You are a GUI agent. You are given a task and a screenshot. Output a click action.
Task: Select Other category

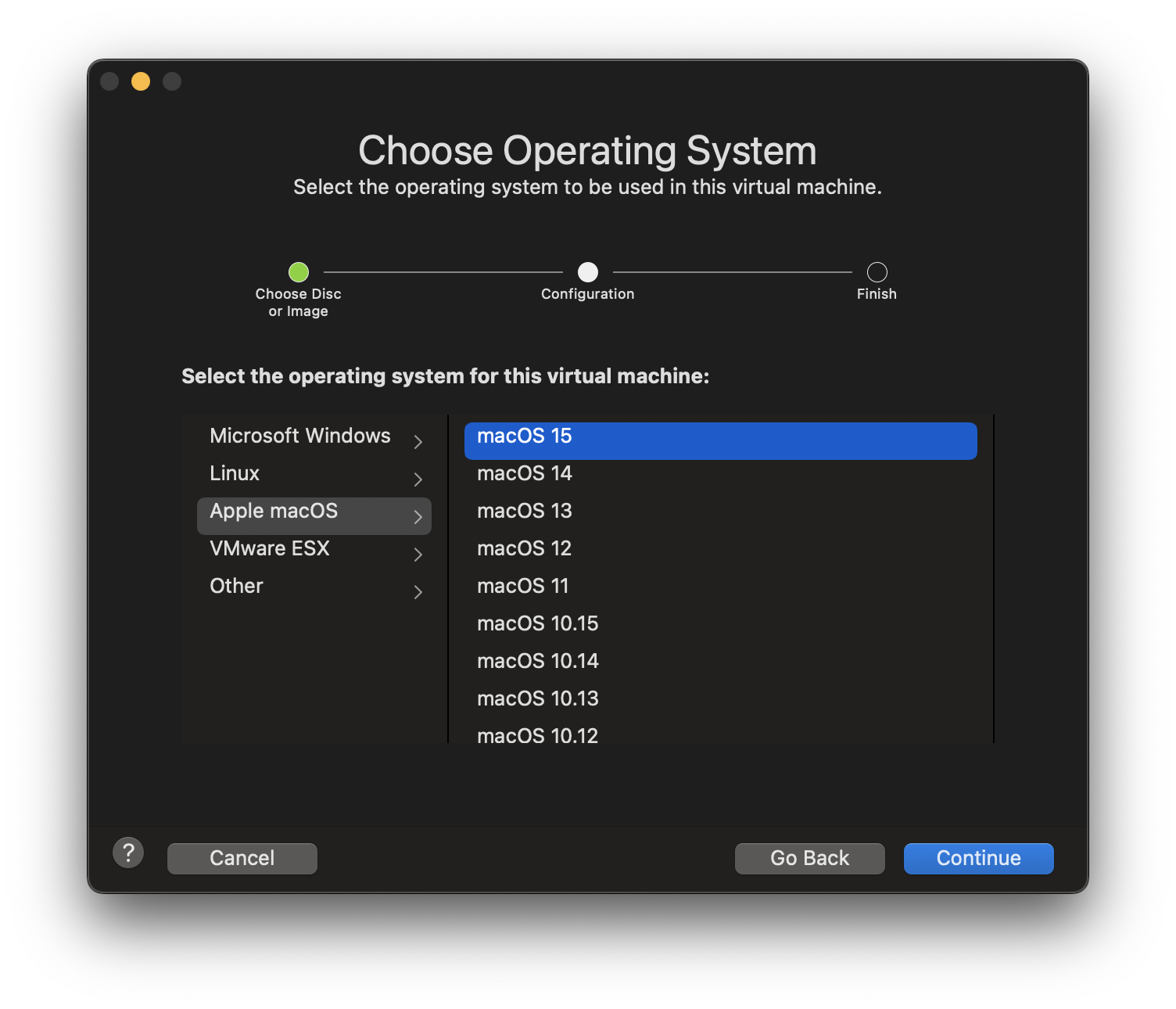coord(314,591)
